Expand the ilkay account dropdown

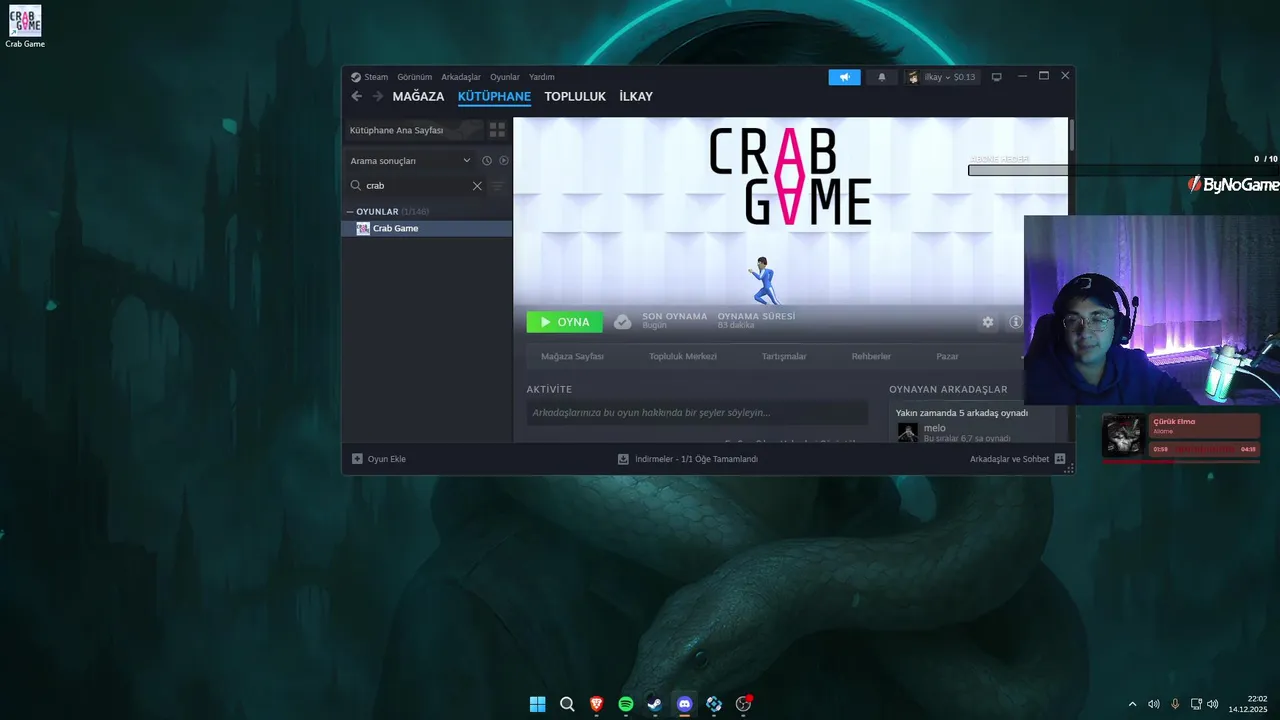tap(950, 77)
